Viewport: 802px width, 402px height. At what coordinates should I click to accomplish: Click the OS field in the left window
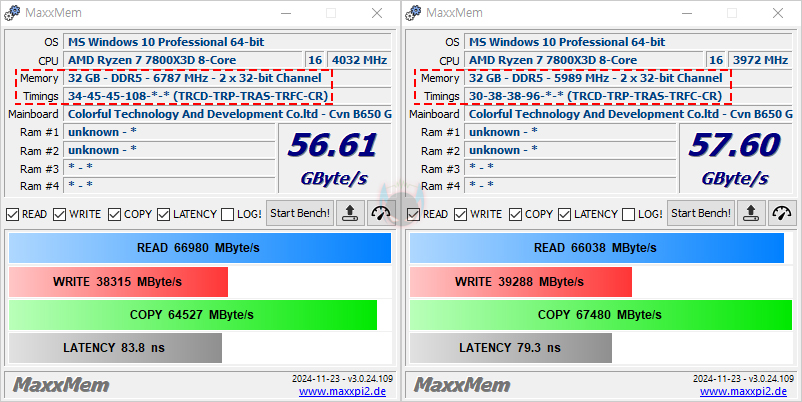(227, 42)
